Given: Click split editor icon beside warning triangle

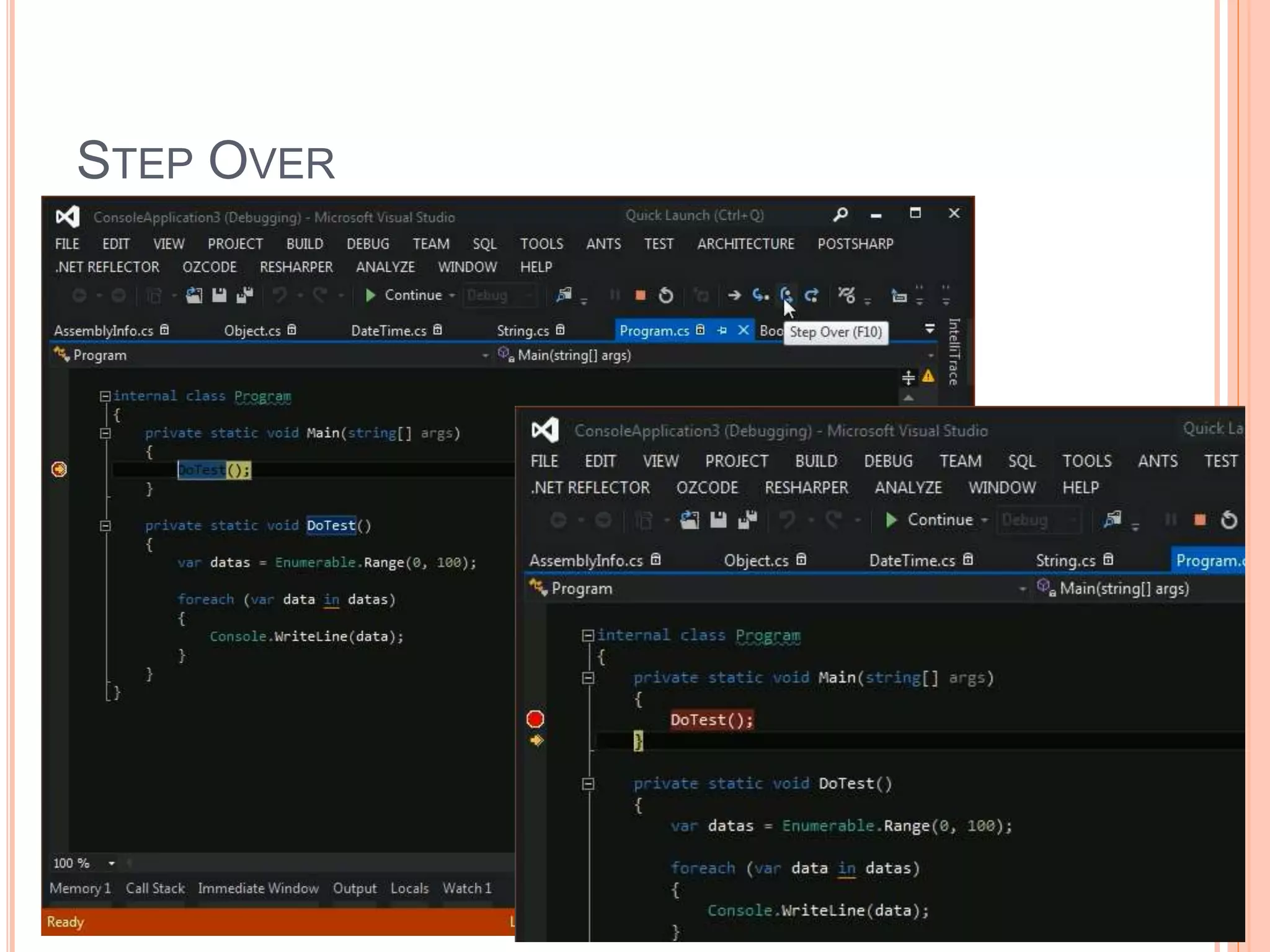Looking at the screenshot, I should (x=908, y=377).
